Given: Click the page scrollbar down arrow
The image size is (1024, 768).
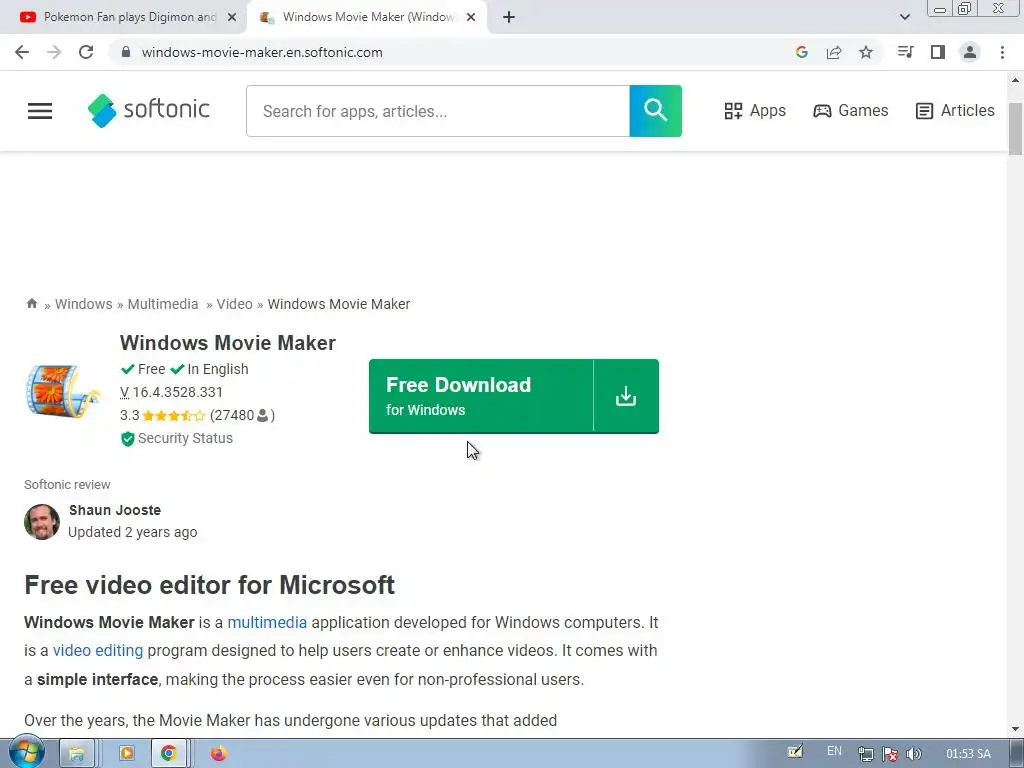Looking at the screenshot, I should pos(1016,729).
